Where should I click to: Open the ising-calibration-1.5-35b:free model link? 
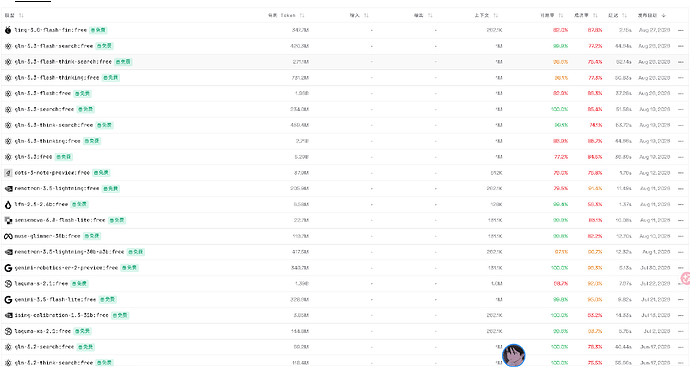point(61,315)
